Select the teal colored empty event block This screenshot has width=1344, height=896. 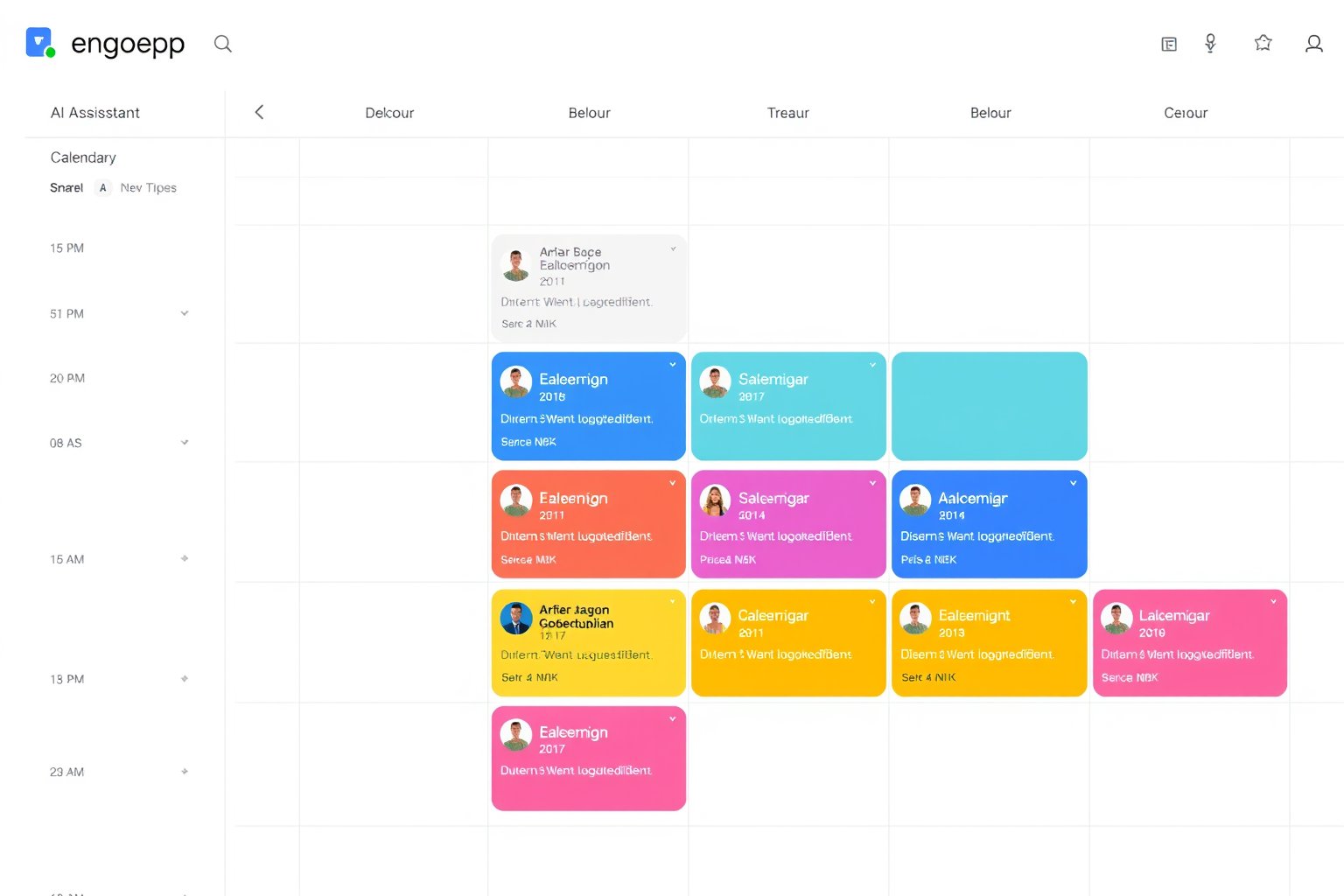pos(989,406)
